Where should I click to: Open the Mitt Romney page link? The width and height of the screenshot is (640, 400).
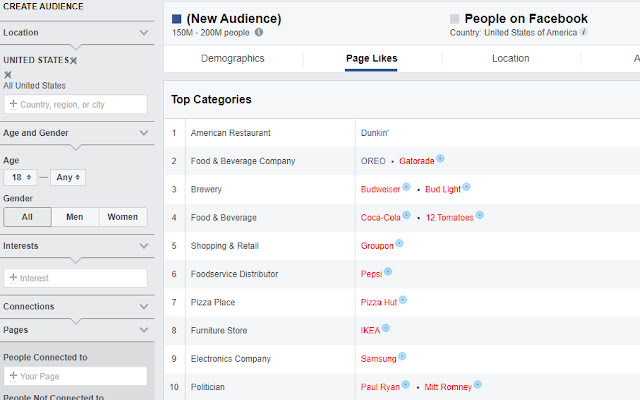click(x=448, y=387)
